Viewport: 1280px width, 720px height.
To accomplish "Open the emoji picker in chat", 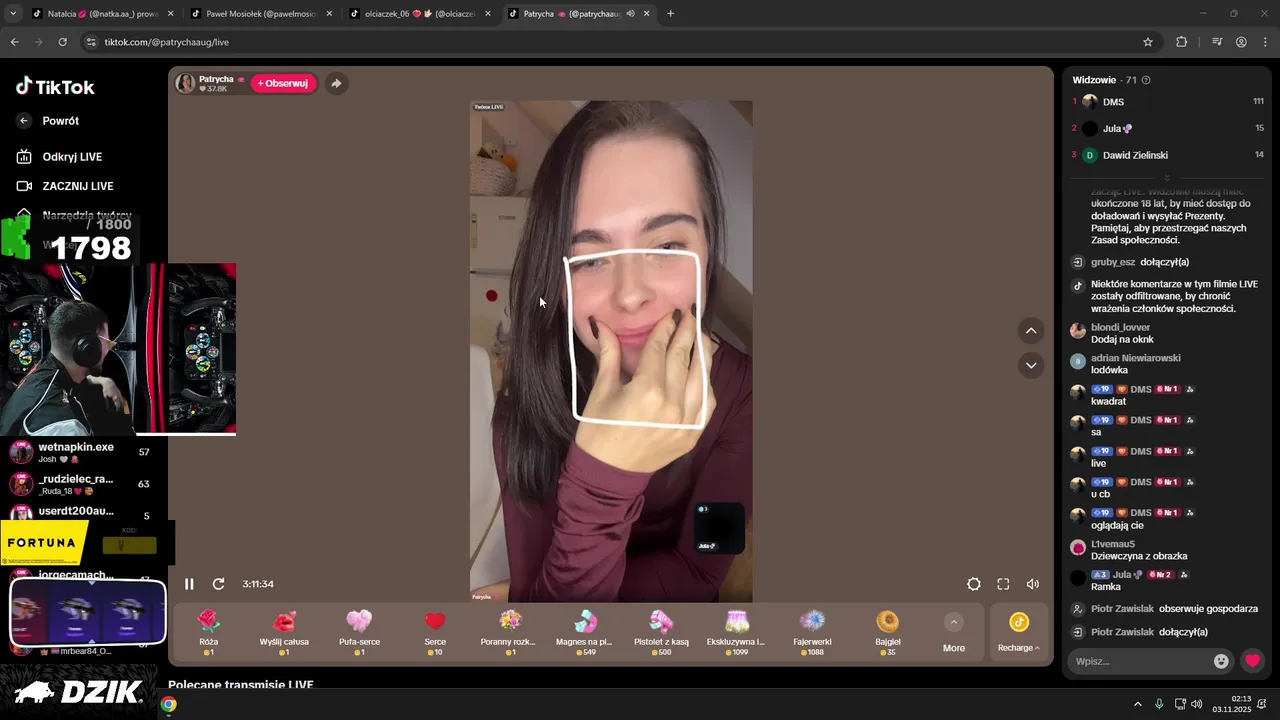I will click(1221, 661).
